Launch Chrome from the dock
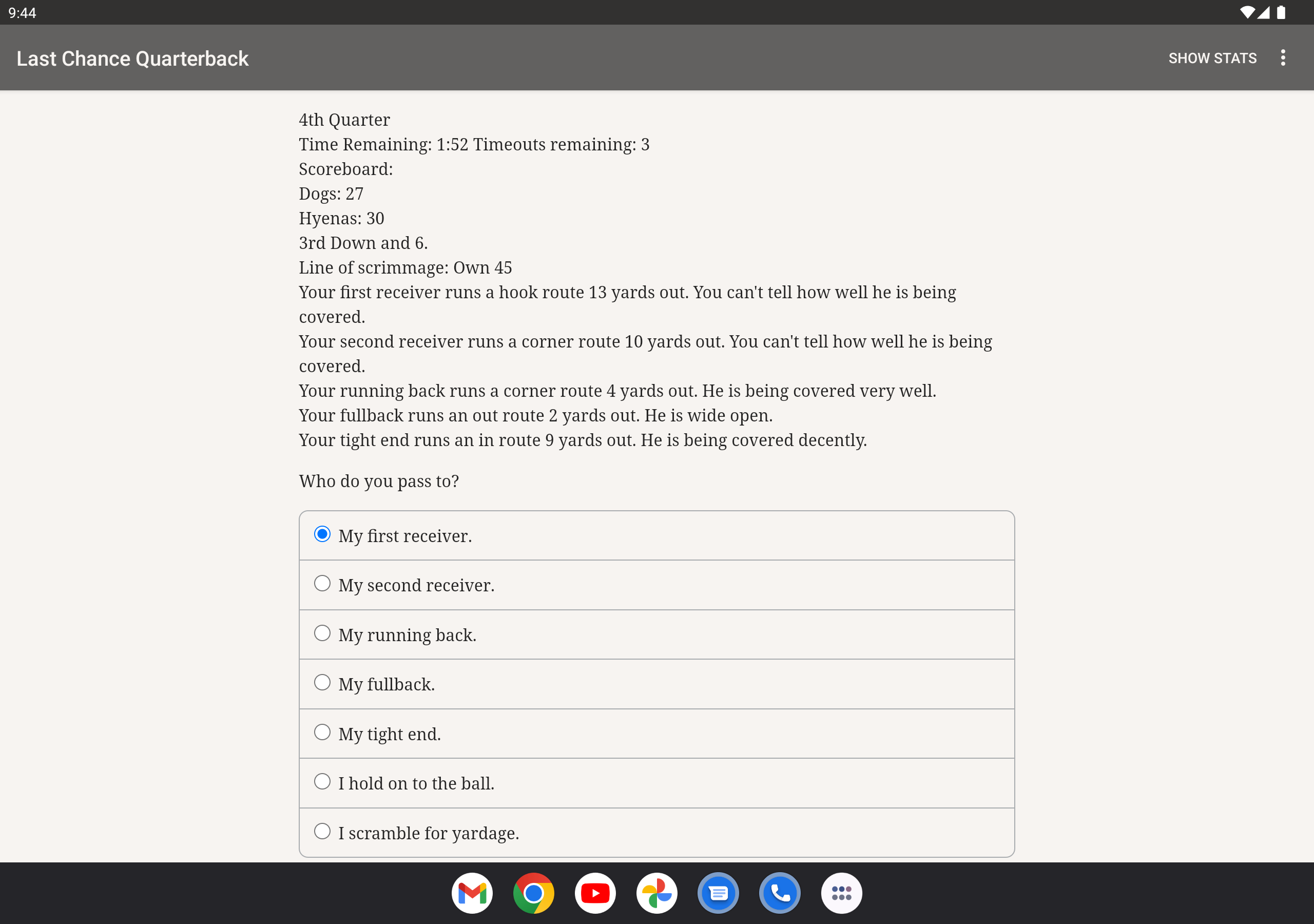Viewport: 1314px width, 924px height. 533,893
